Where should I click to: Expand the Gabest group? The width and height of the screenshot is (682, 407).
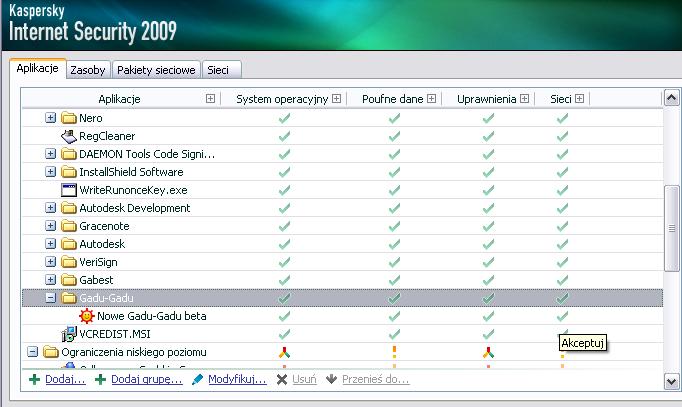click(50, 280)
